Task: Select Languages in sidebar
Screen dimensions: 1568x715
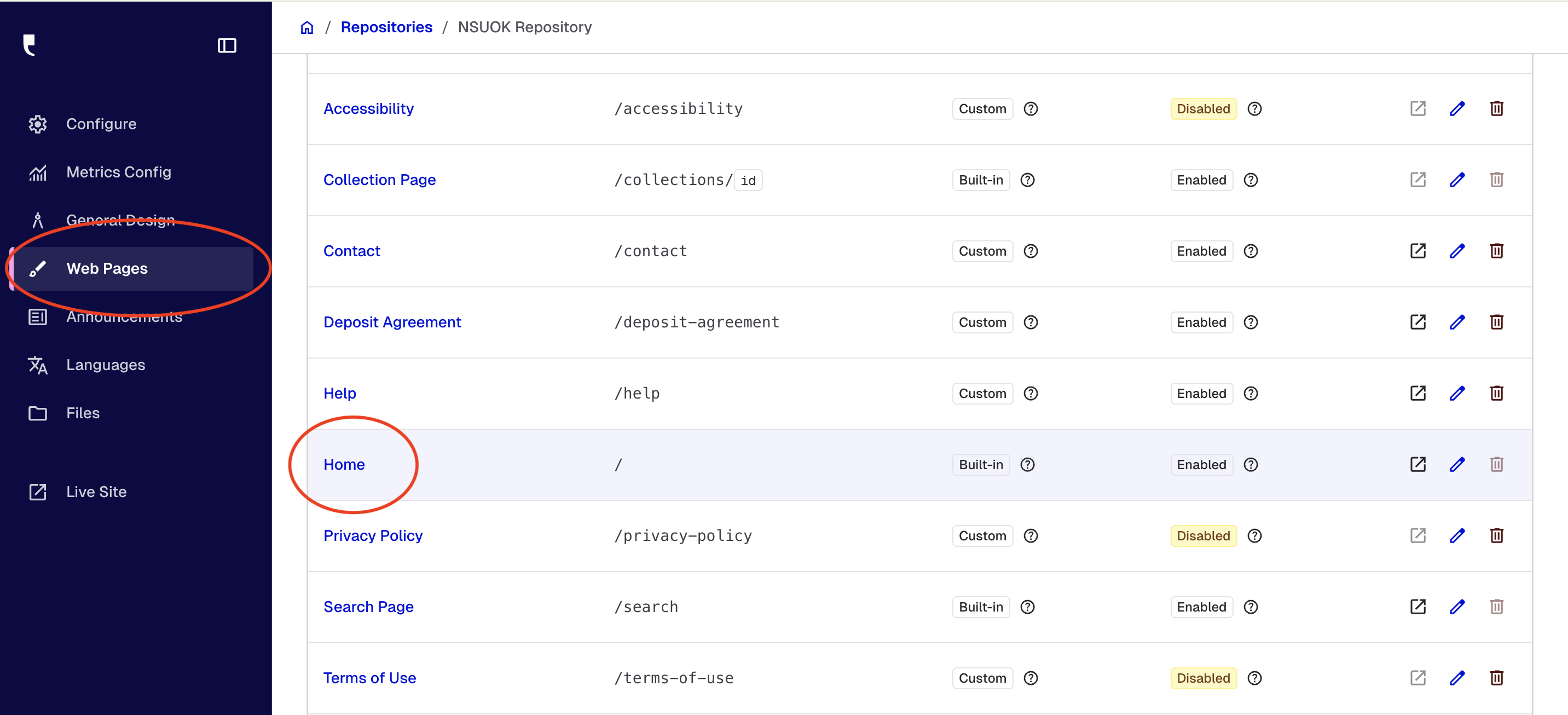Action: point(105,365)
